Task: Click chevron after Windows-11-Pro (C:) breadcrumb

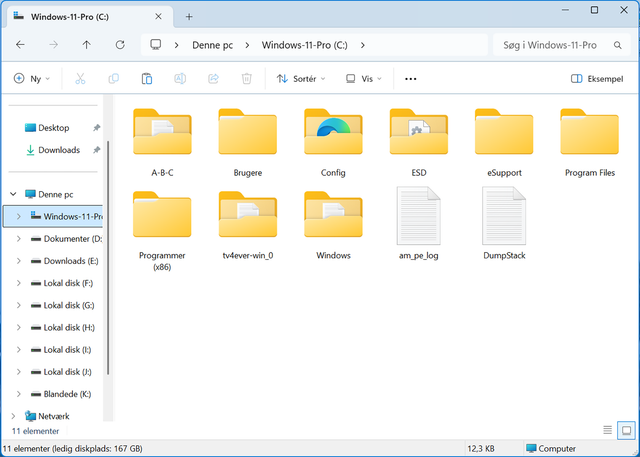Action: point(362,45)
